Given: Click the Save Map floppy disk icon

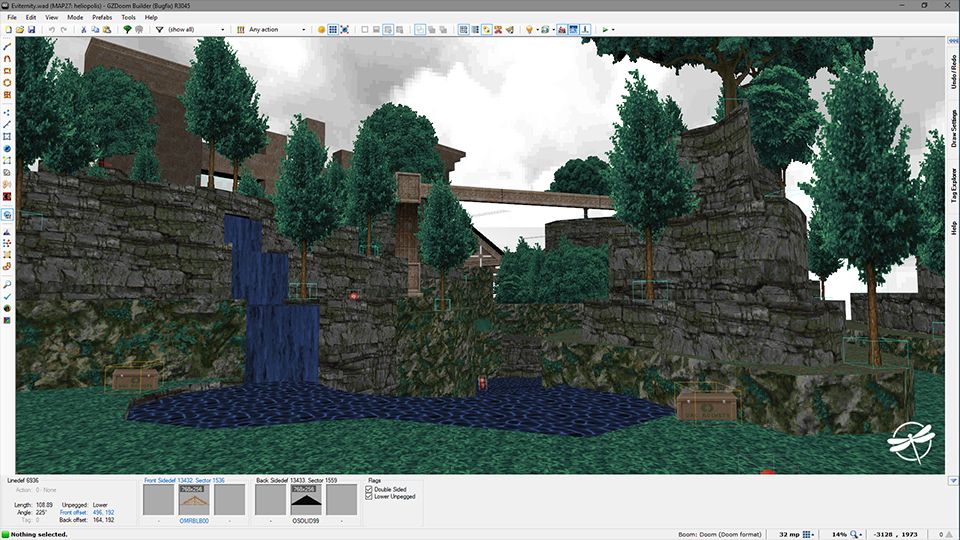Looking at the screenshot, I should coord(32,30).
